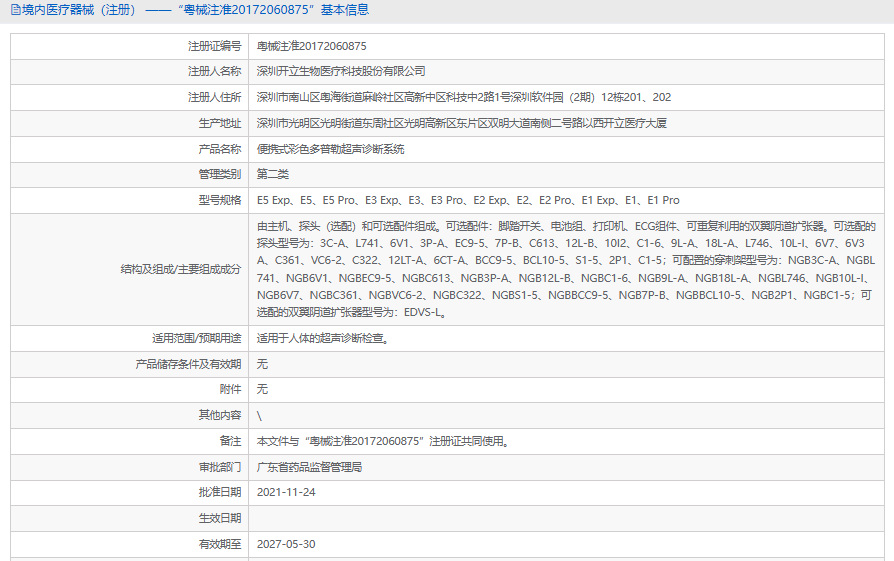Click the 型号规格 label
The height and width of the screenshot is (561, 894).
(x=220, y=201)
